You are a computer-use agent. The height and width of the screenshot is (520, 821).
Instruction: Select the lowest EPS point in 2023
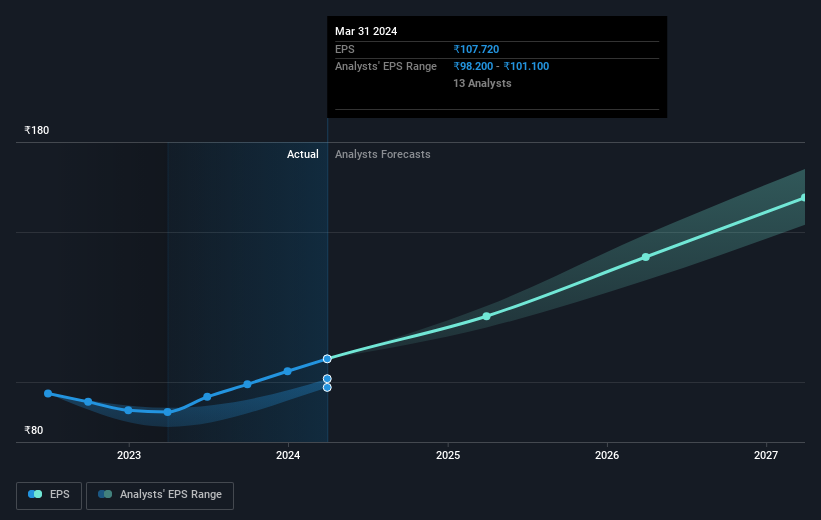168,412
